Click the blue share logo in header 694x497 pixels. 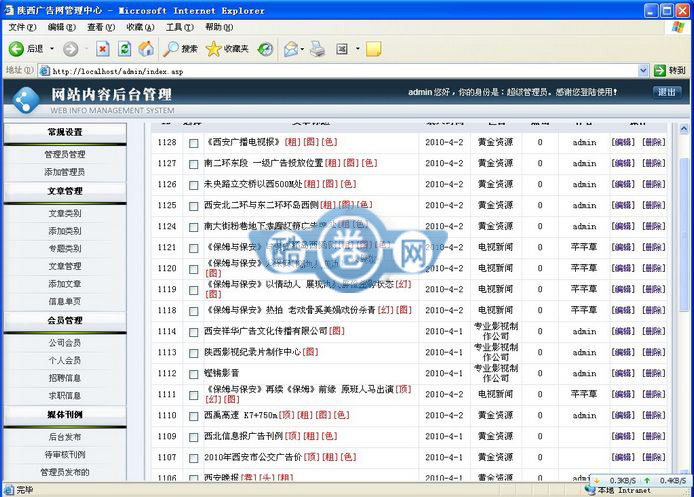pos(26,100)
